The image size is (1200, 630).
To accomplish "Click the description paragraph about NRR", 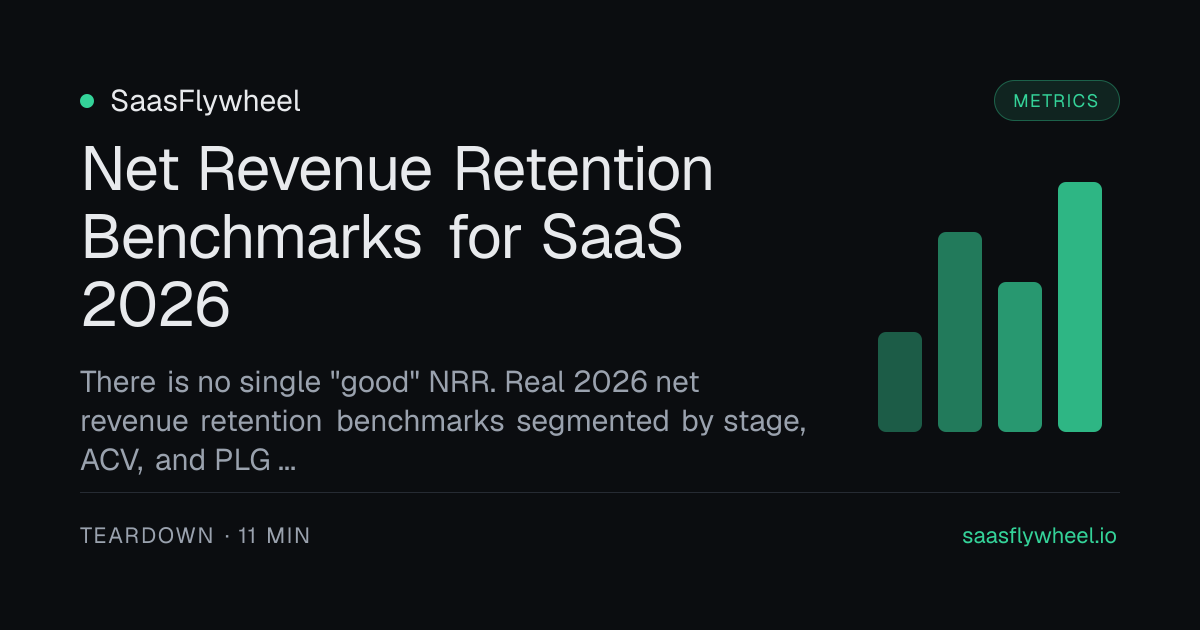I will (443, 421).
